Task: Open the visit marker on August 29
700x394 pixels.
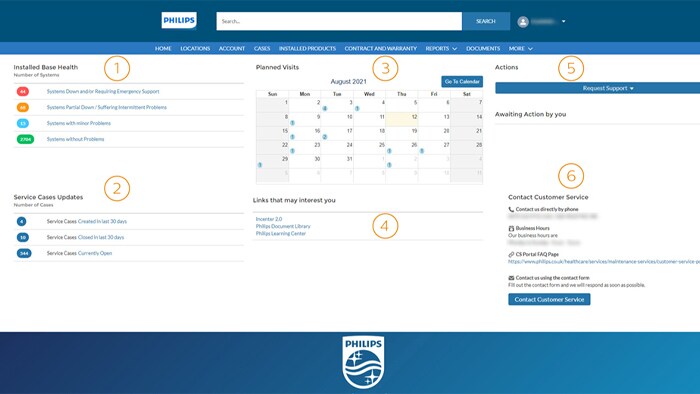Action: [x=260, y=165]
